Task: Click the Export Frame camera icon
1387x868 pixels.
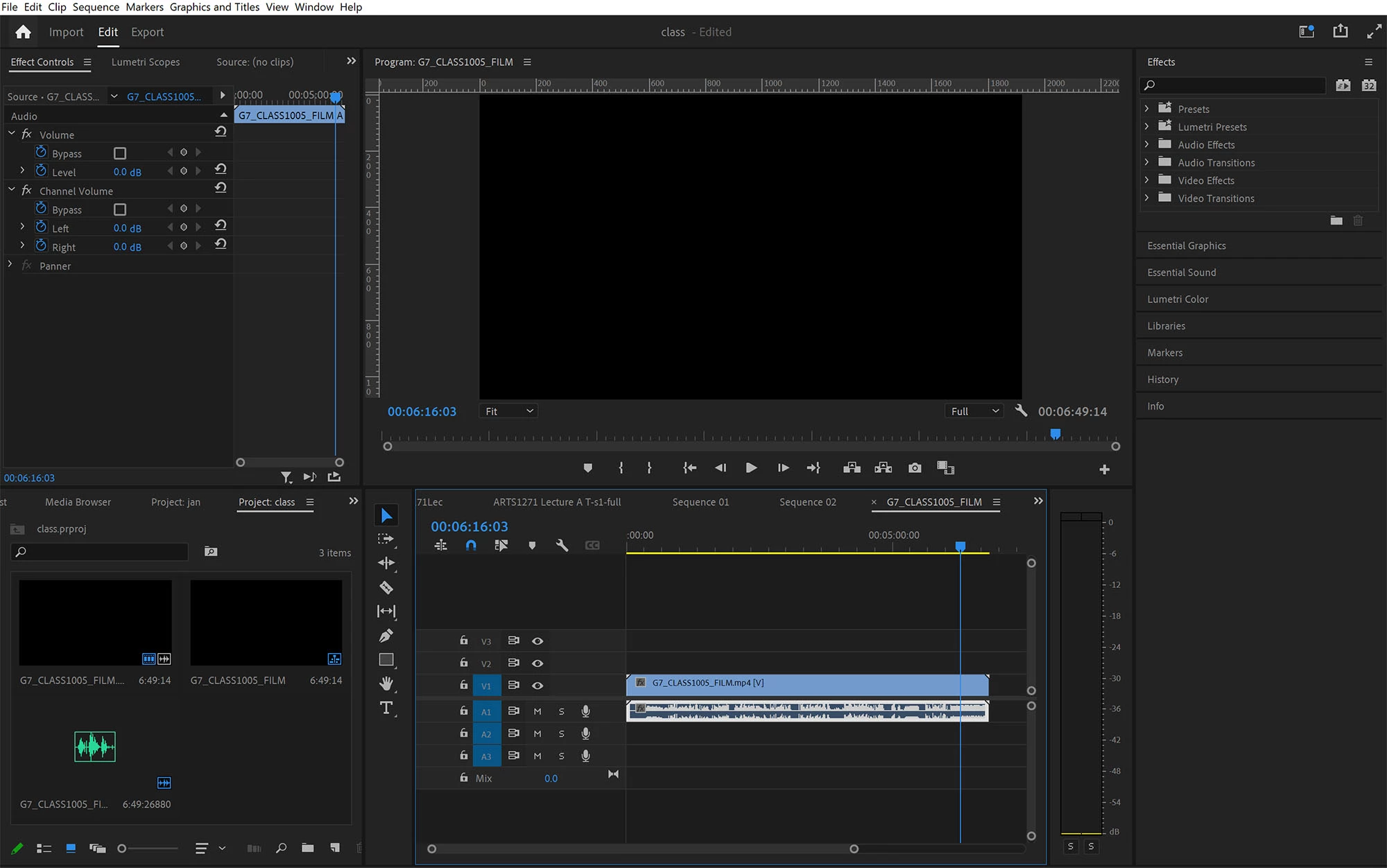Action: pyautogui.click(x=915, y=468)
